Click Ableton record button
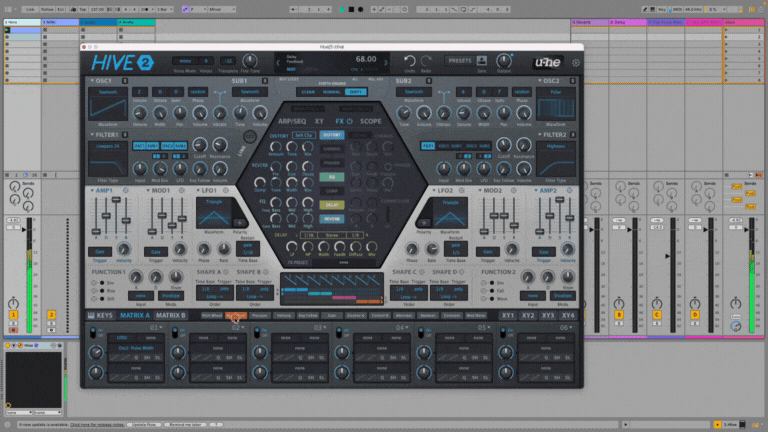The image size is (768, 432). pos(360,9)
